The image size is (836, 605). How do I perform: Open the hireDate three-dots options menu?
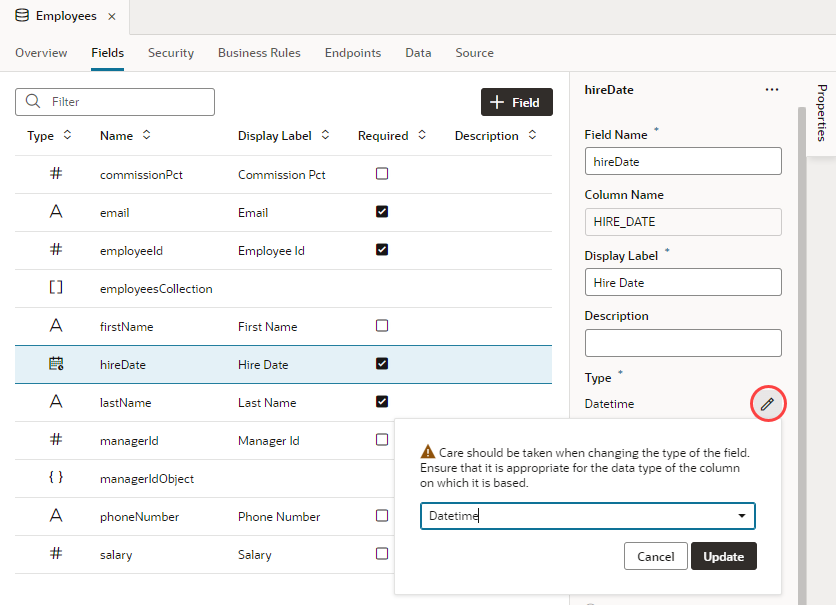click(x=771, y=90)
